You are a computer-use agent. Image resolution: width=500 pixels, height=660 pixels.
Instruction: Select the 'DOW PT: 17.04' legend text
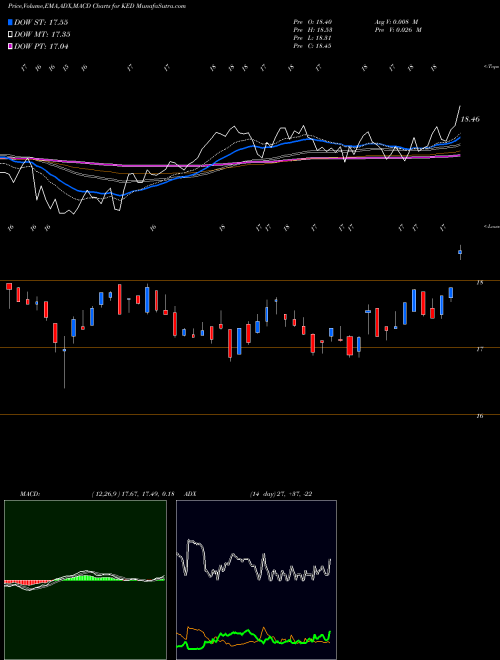(41, 46)
